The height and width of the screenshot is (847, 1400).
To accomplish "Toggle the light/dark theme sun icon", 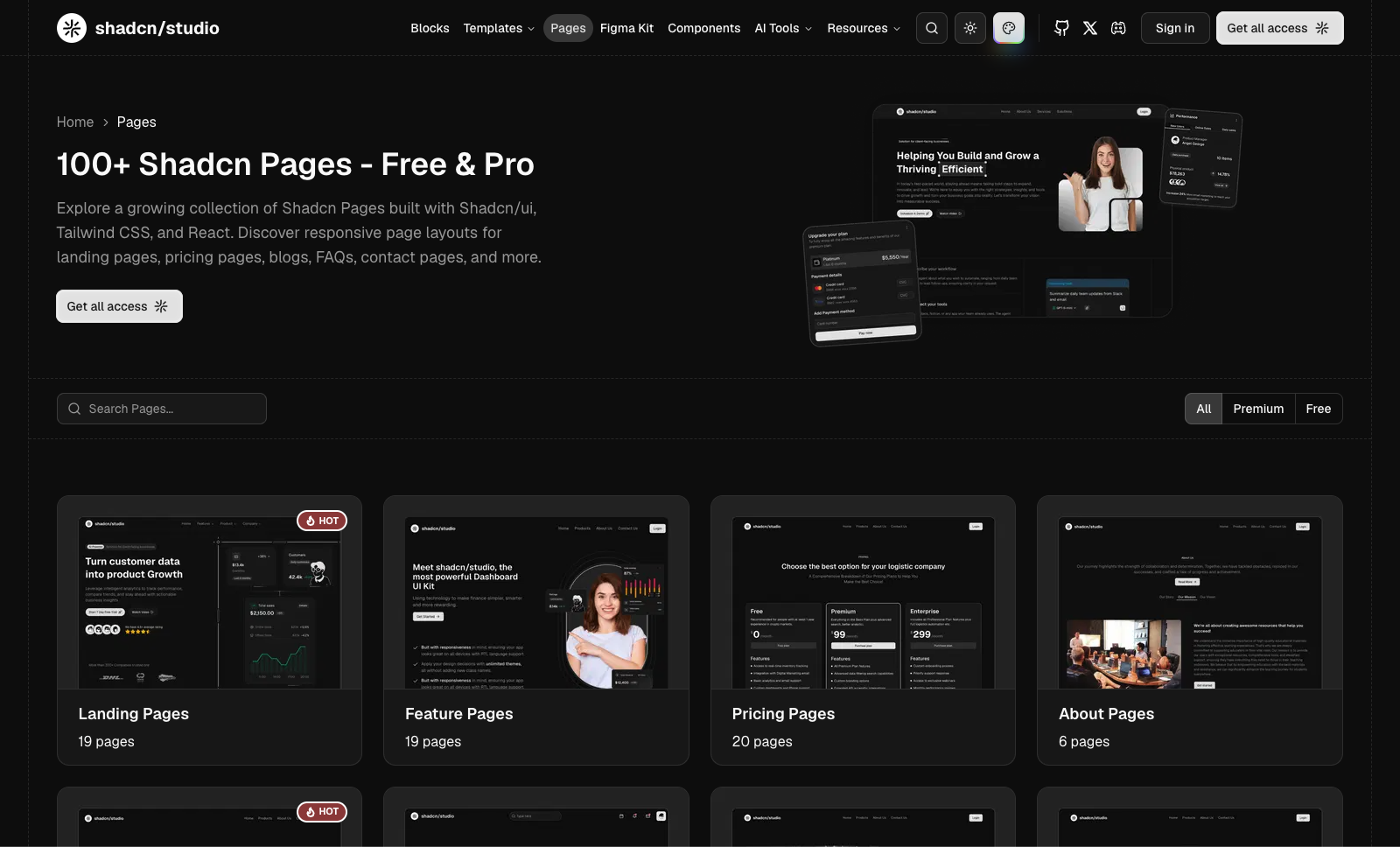I will coord(970,28).
